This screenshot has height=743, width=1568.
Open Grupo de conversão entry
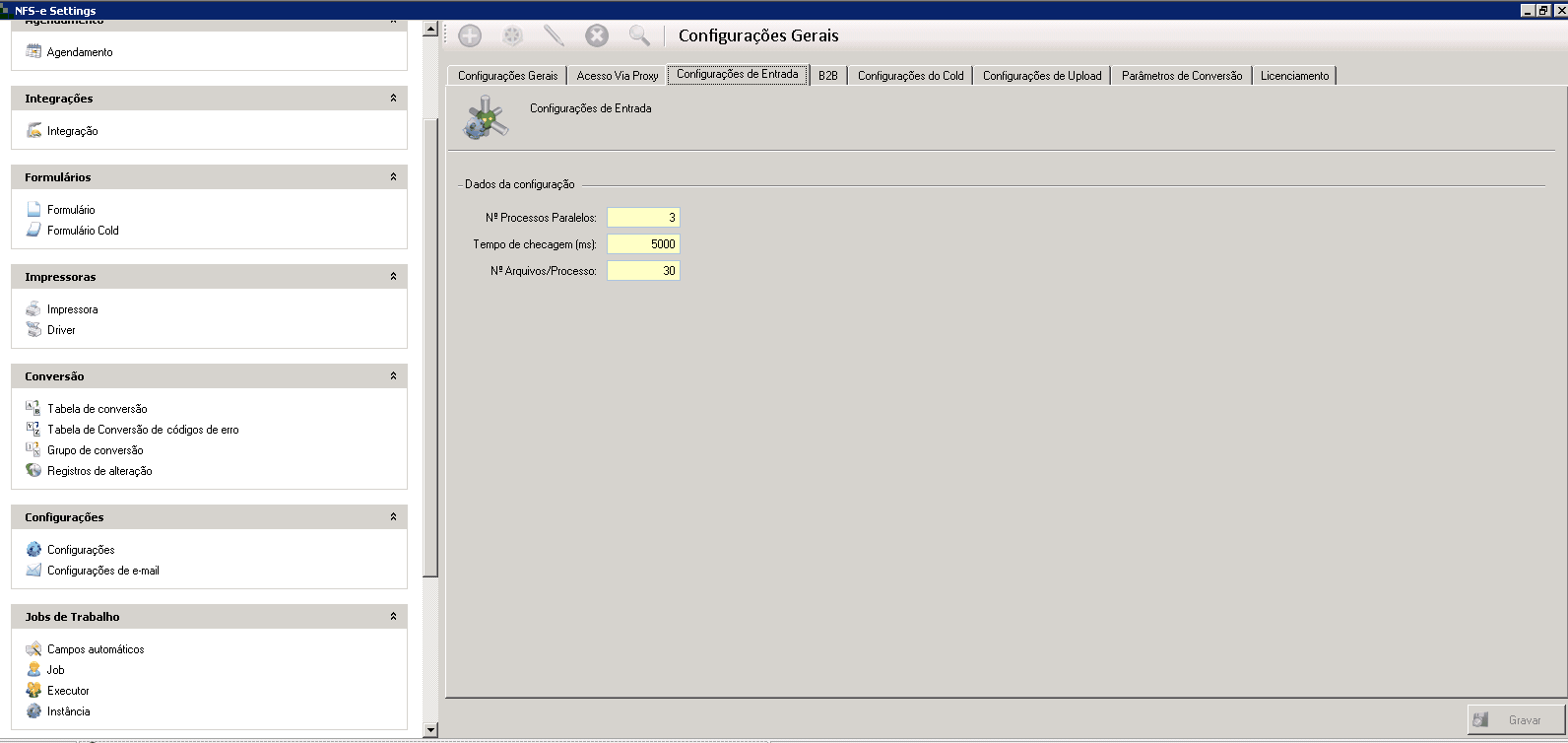click(x=96, y=450)
